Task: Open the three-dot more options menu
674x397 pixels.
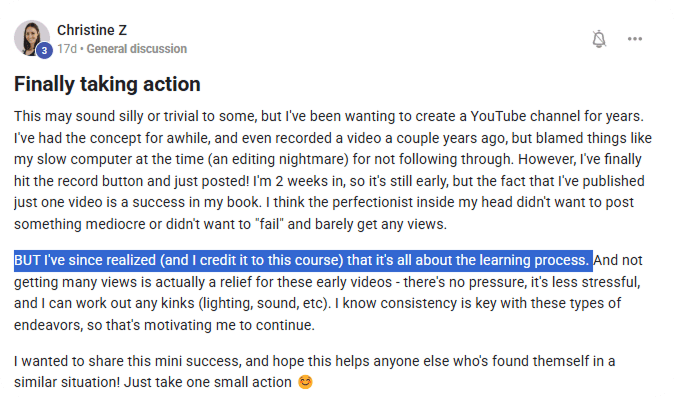Action: click(x=634, y=39)
